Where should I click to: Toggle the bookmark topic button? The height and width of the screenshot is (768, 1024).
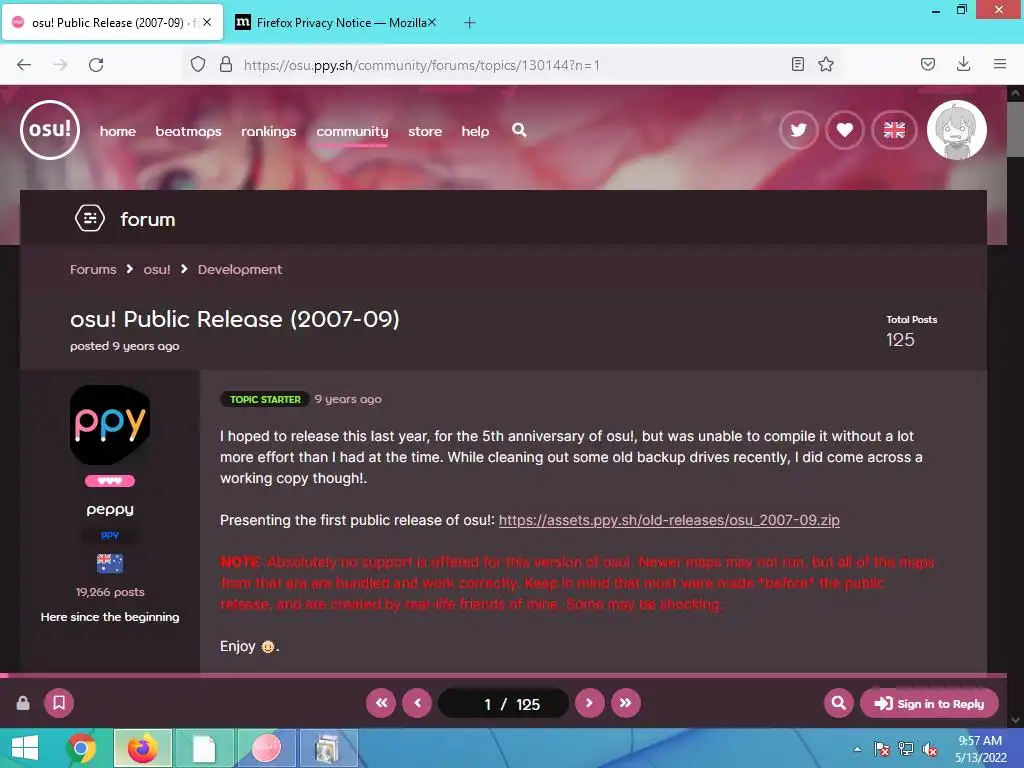click(59, 703)
